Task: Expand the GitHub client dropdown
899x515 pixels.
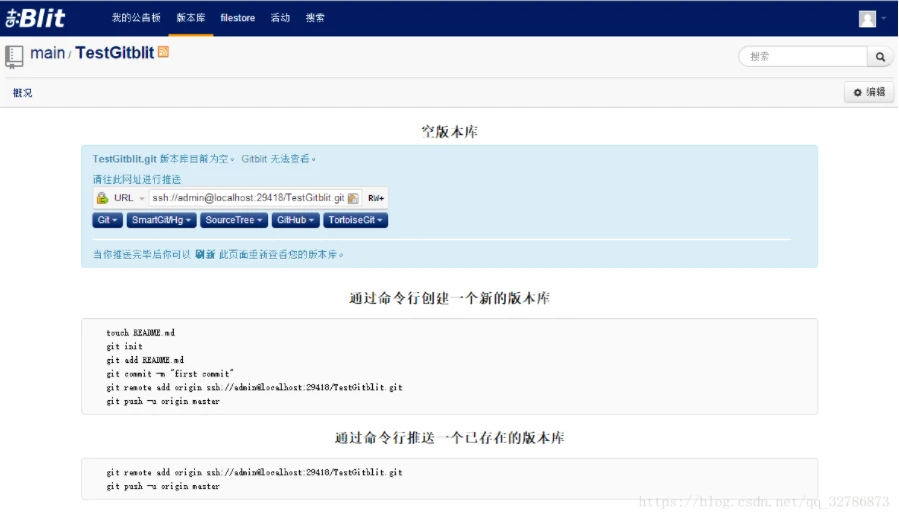Action: [296, 220]
